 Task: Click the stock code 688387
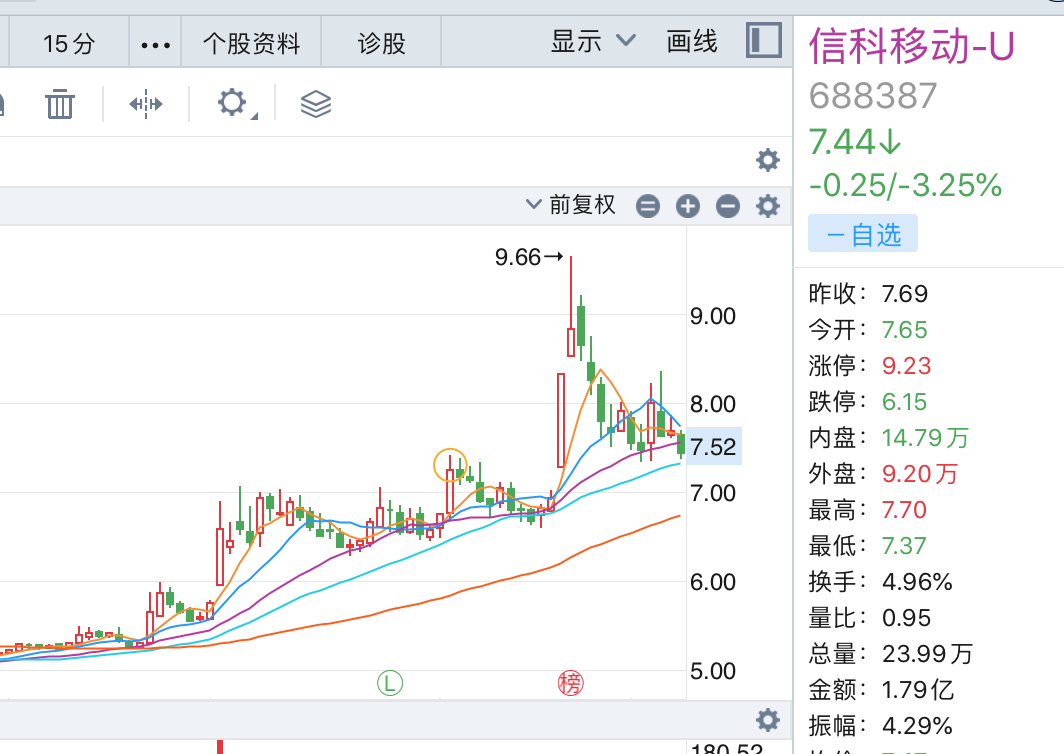coord(873,96)
